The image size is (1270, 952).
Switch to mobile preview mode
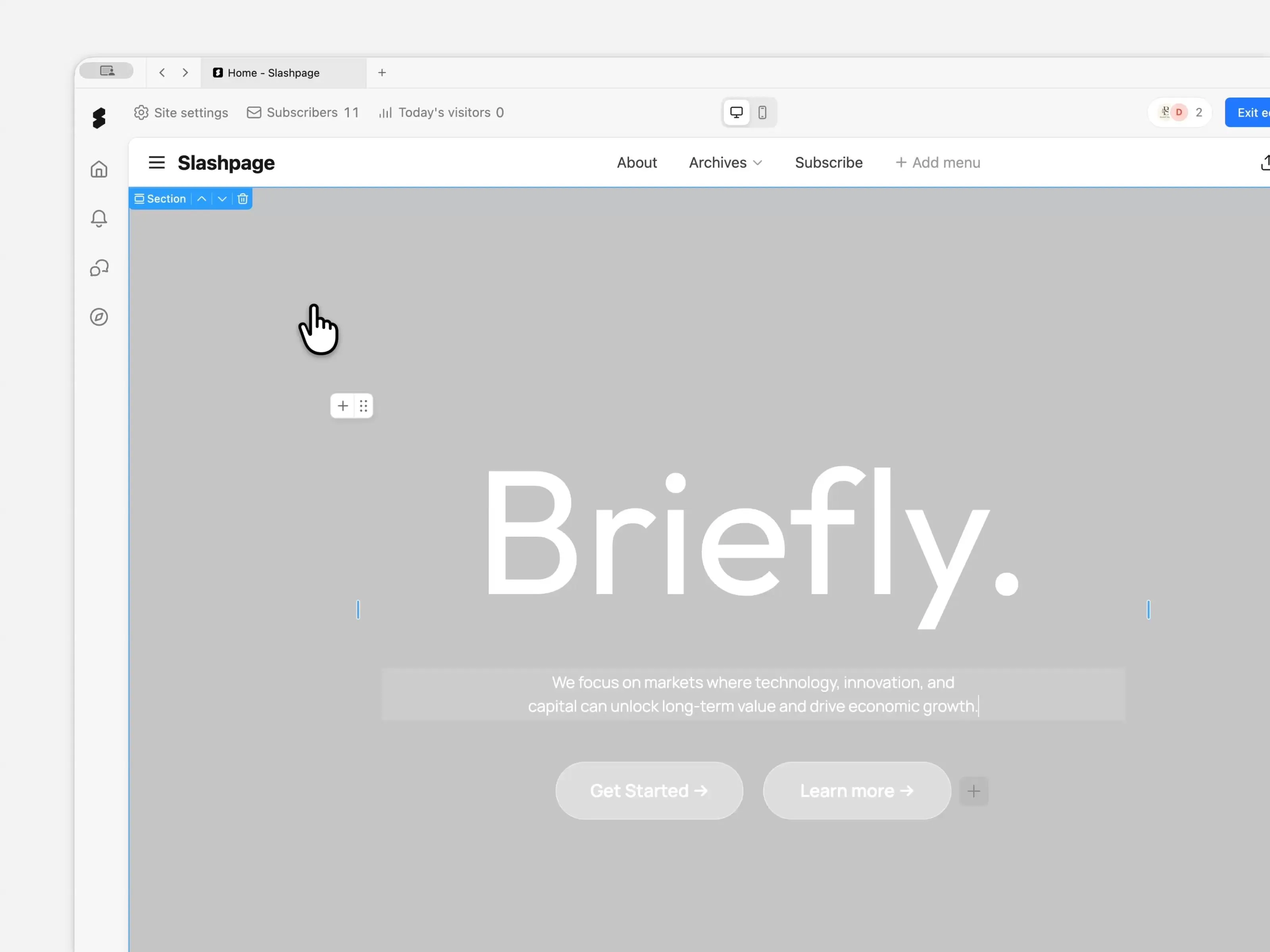coord(762,113)
